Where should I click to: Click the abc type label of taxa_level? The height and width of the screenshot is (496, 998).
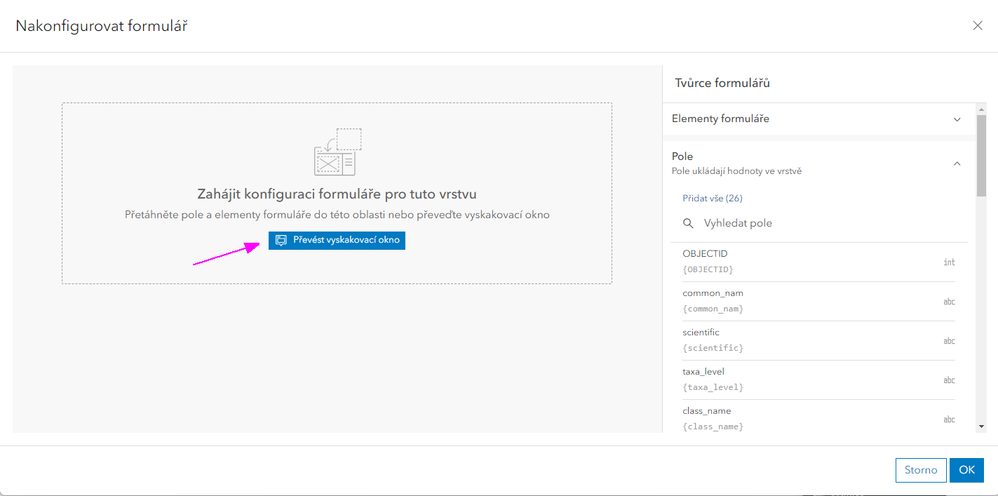pos(949,380)
